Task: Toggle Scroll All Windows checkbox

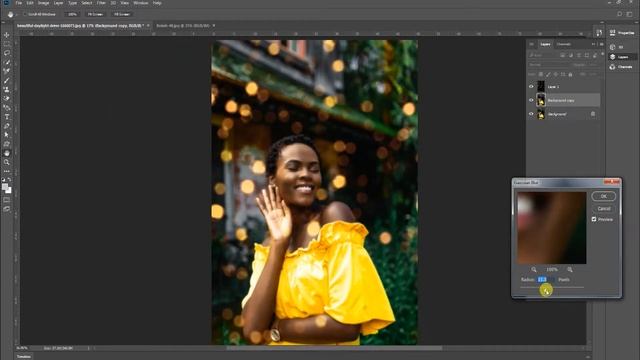Action: [25, 14]
